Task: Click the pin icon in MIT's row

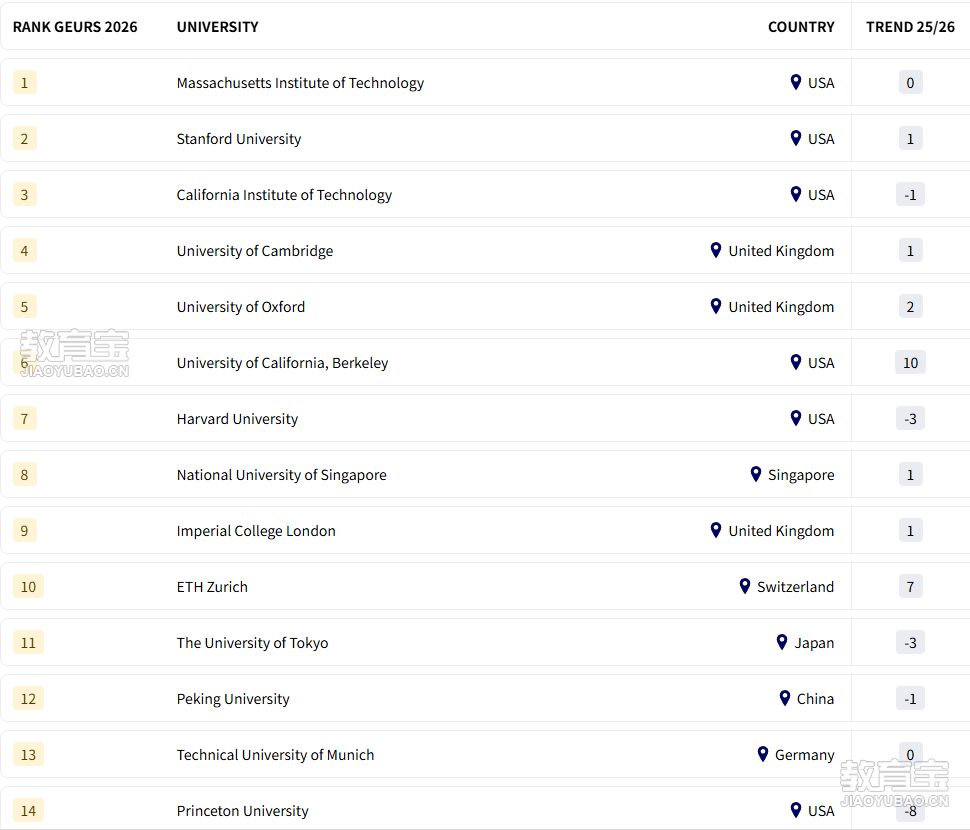Action: click(796, 82)
